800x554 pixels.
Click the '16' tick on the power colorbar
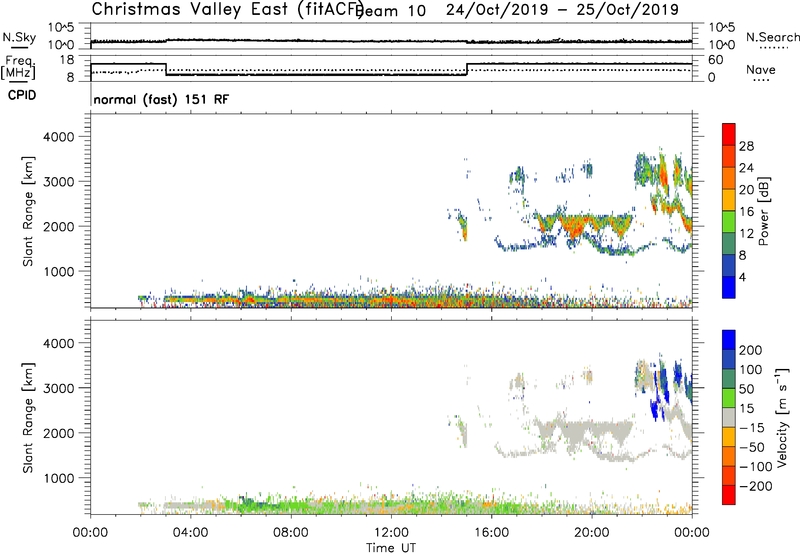[746, 212]
